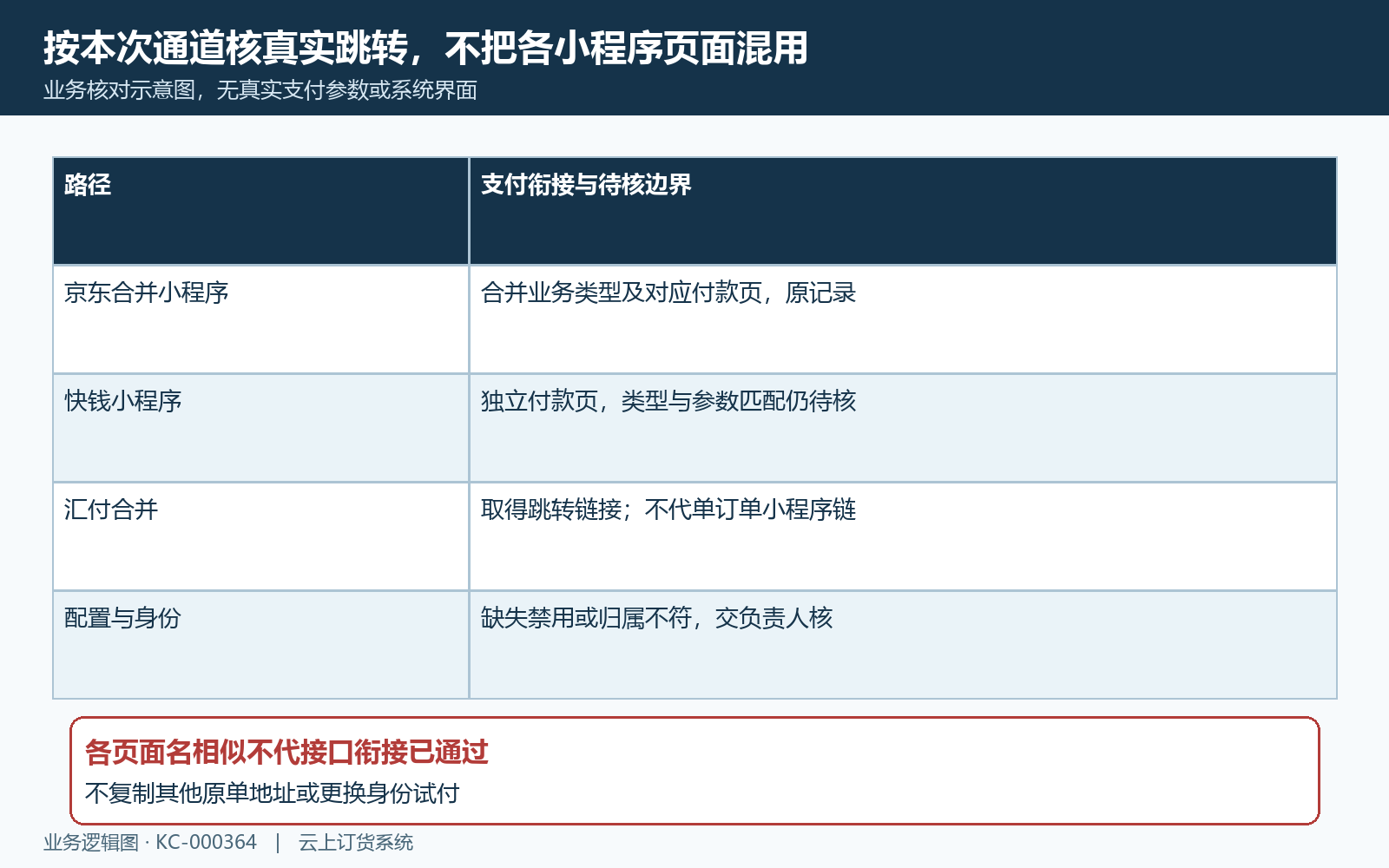Click cell 独立付款页，类型与参数匹配仍待核
1389x868 pixels.
click(x=903, y=428)
